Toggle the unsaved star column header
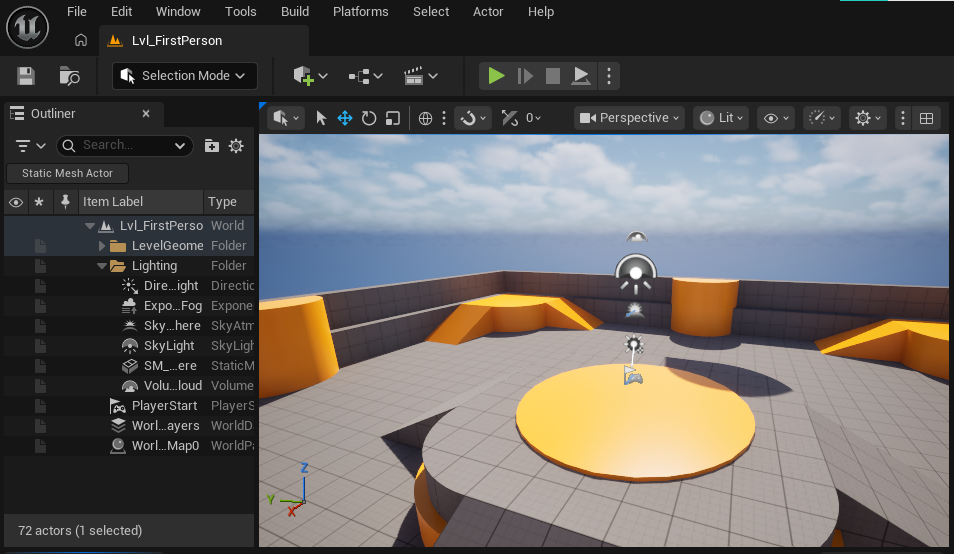The height and width of the screenshot is (554, 954). tap(40, 202)
